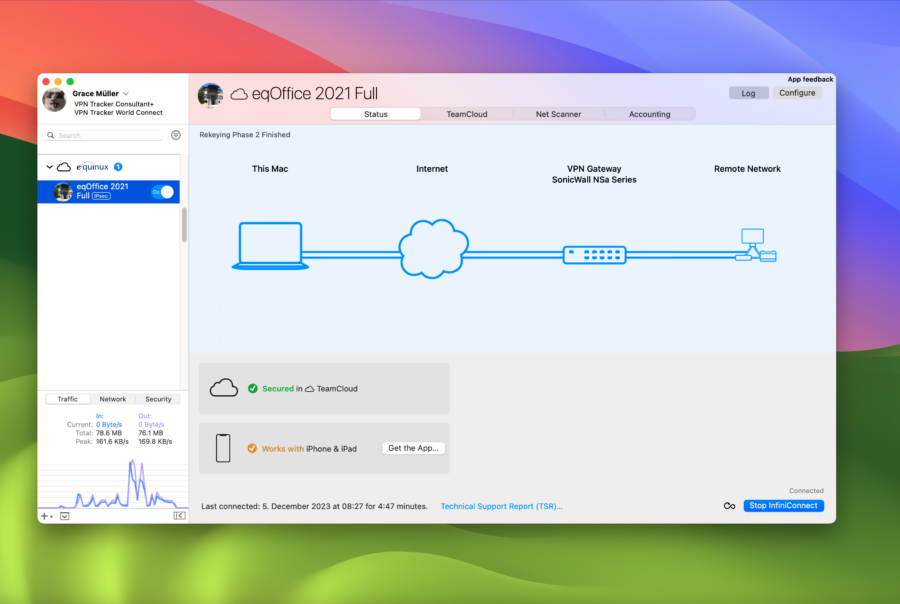The image size is (900, 604).
Task: Switch to the Network statistics tab
Action: point(112,399)
